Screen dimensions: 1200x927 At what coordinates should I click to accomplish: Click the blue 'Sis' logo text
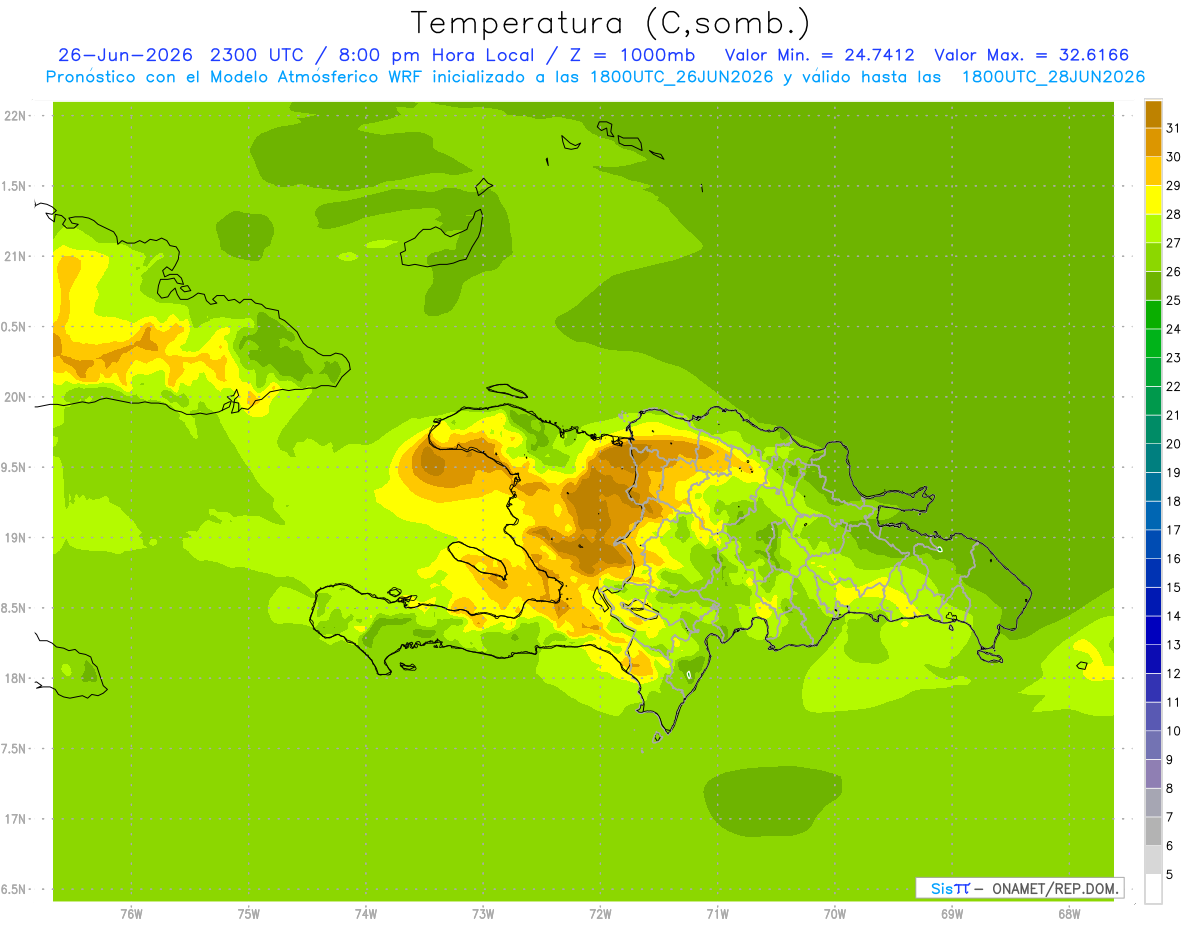(x=941, y=888)
